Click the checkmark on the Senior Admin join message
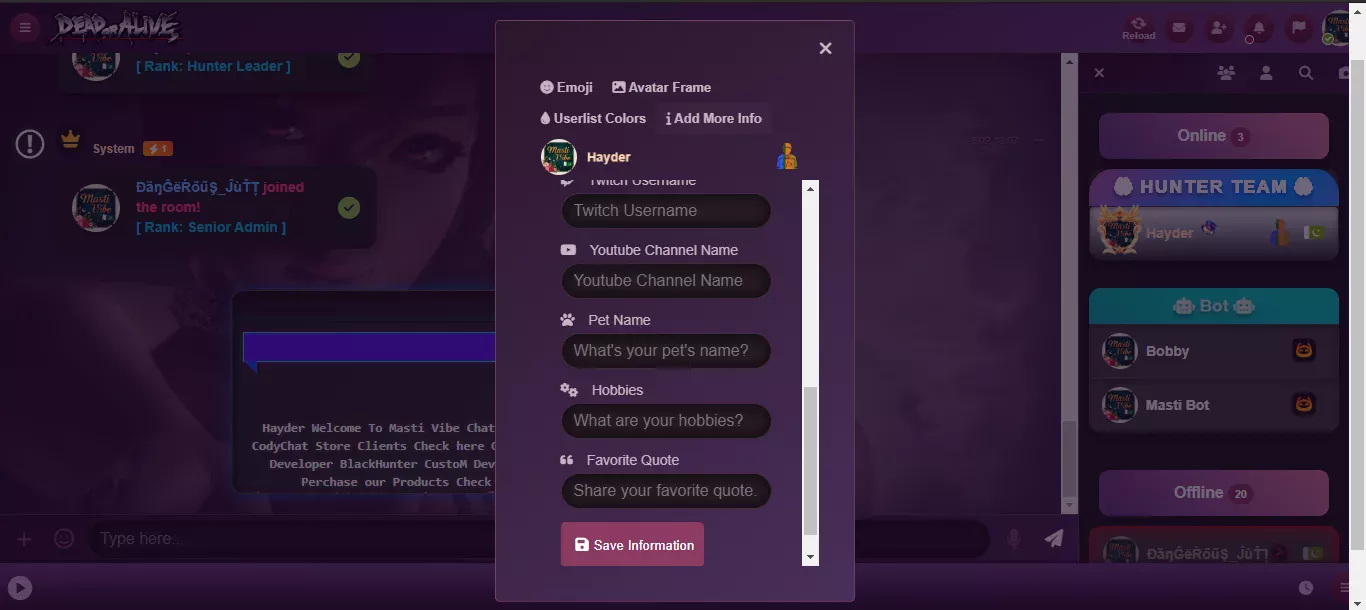The height and width of the screenshot is (610, 1366). (x=349, y=207)
